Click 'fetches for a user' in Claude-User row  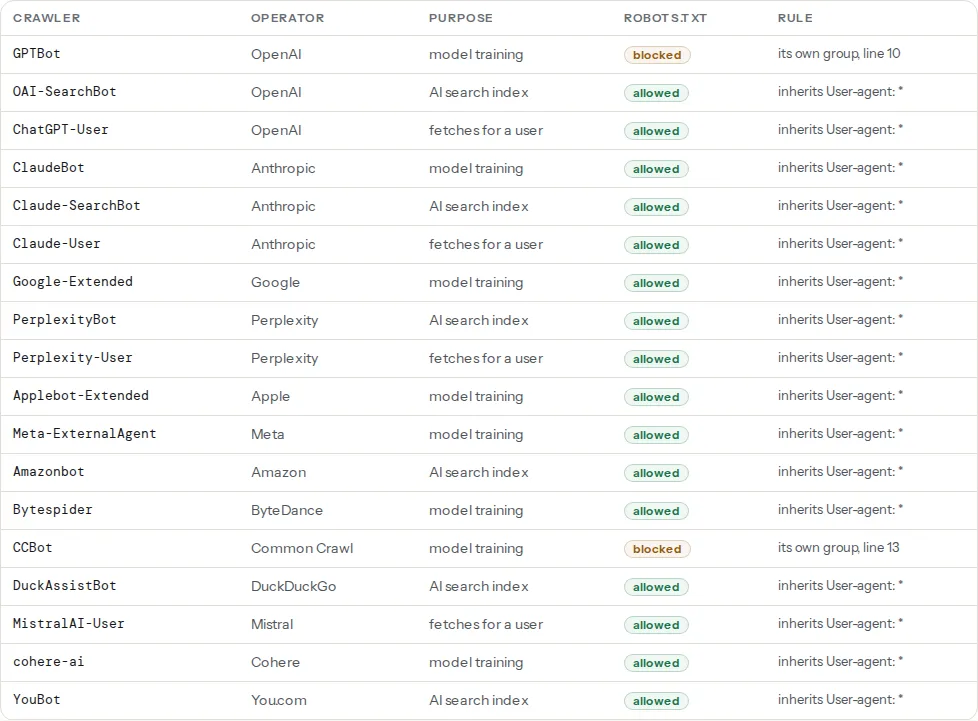pos(486,244)
